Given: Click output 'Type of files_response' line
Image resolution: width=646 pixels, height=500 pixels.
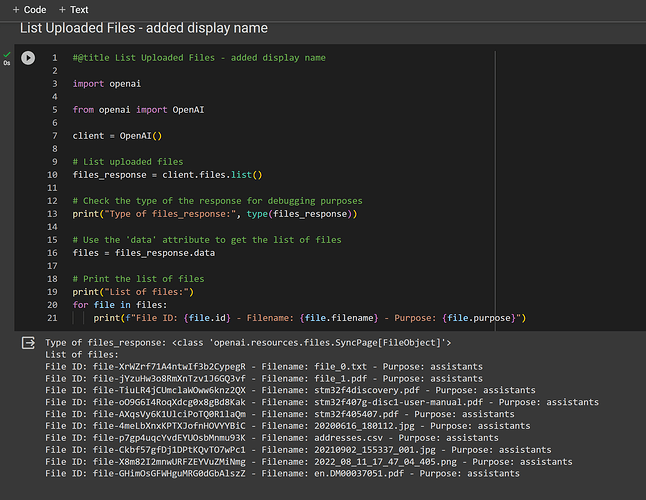Looking at the screenshot, I should pyautogui.click(x=248, y=343).
